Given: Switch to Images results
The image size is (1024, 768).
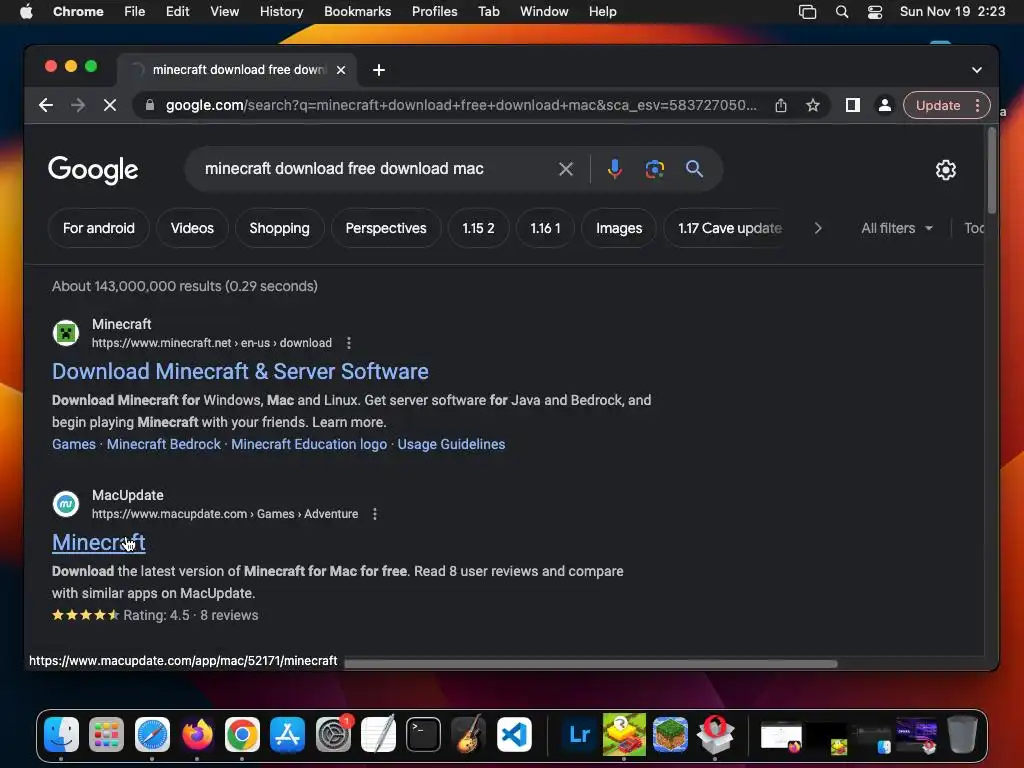Looking at the screenshot, I should click(619, 229).
